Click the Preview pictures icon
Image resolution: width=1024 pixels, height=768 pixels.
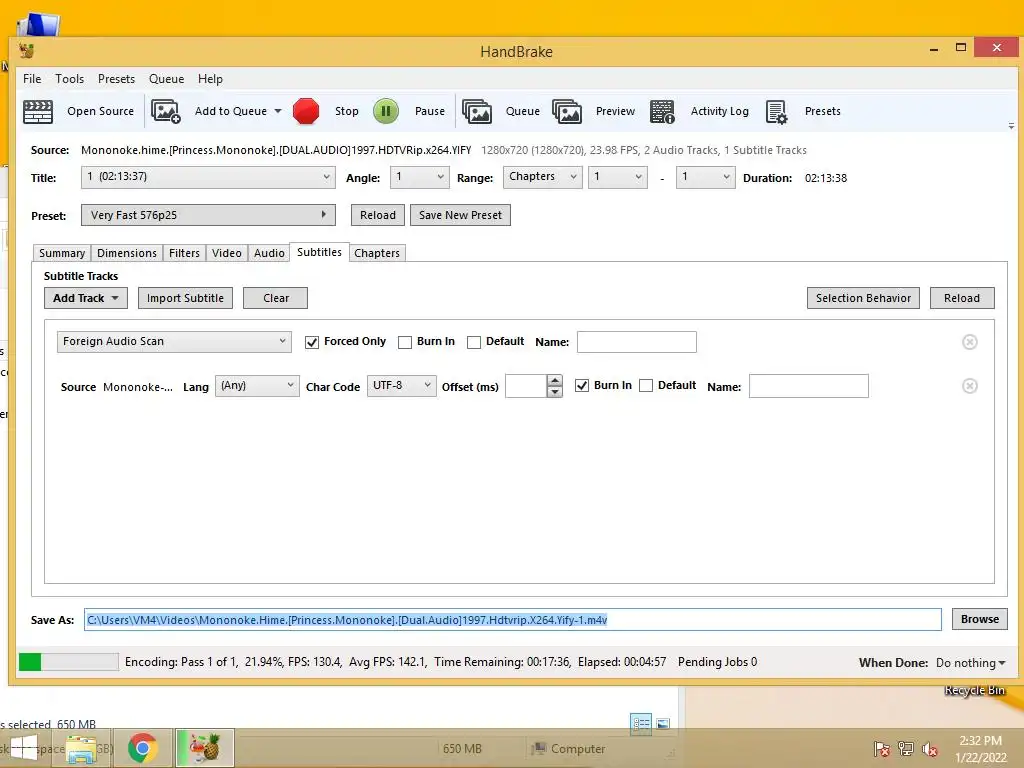(567, 111)
